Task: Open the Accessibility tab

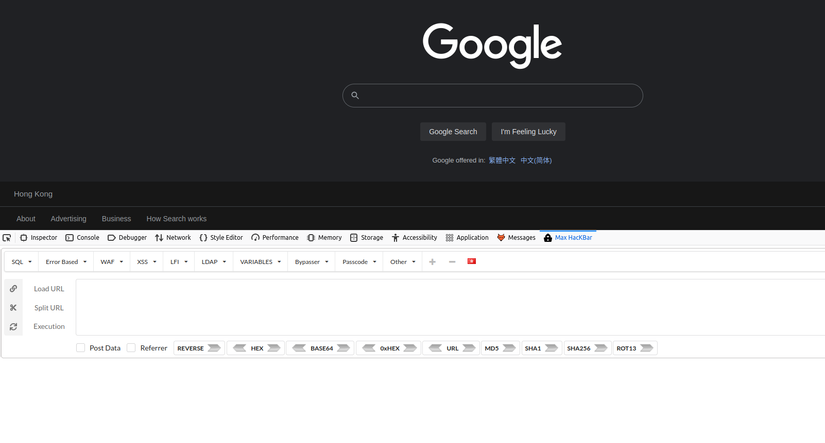Action: coord(414,238)
